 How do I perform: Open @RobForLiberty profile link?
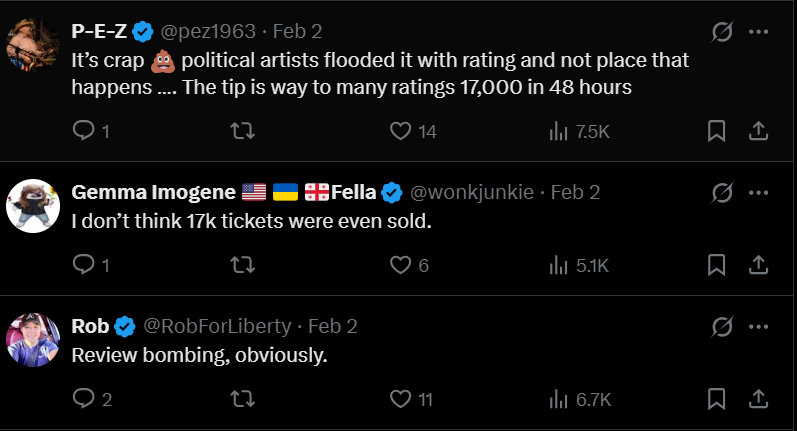coord(218,326)
